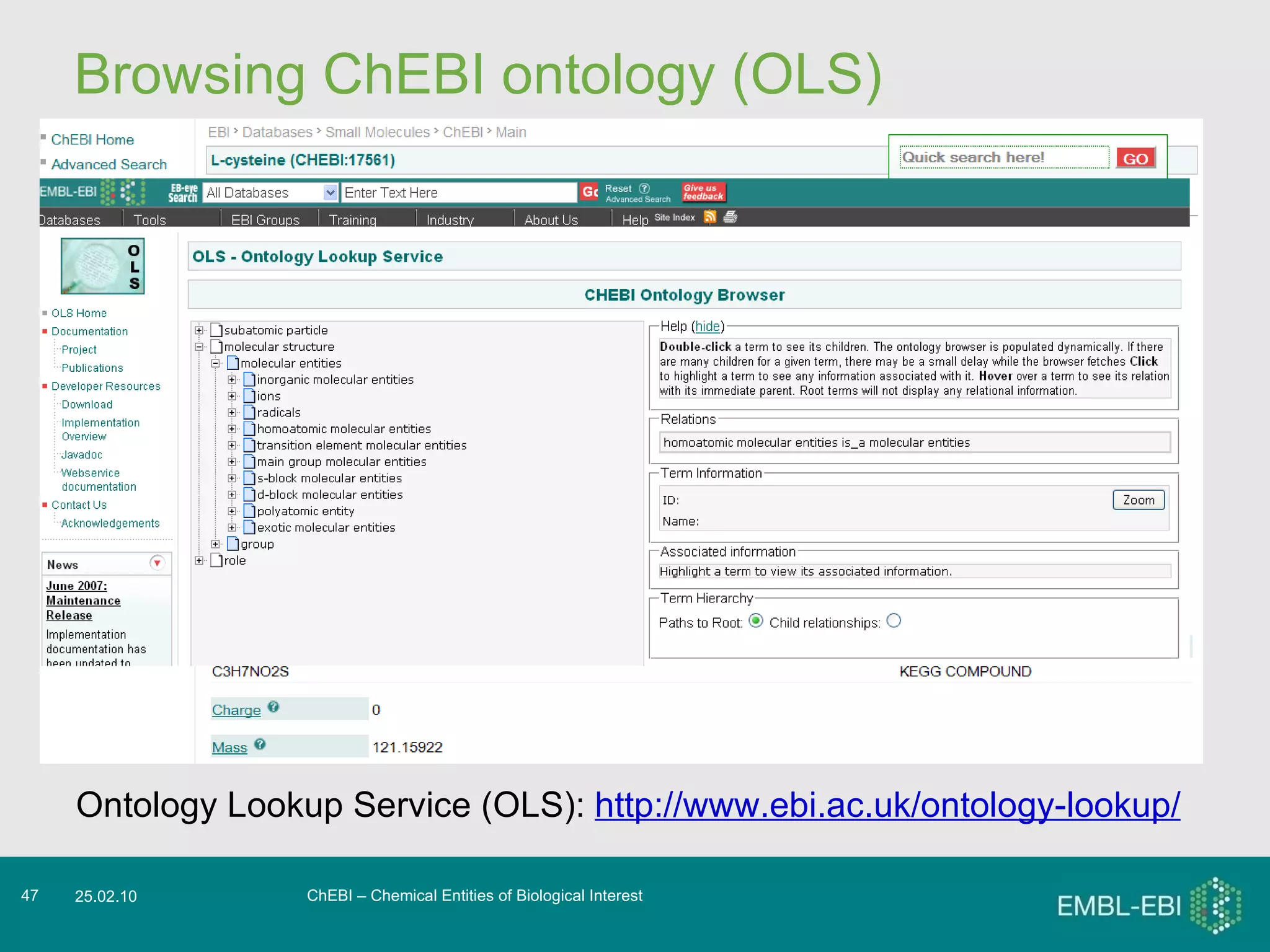Click the question mark icon next to Reset
The width and height of the screenshot is (1270, 952).
644,188
